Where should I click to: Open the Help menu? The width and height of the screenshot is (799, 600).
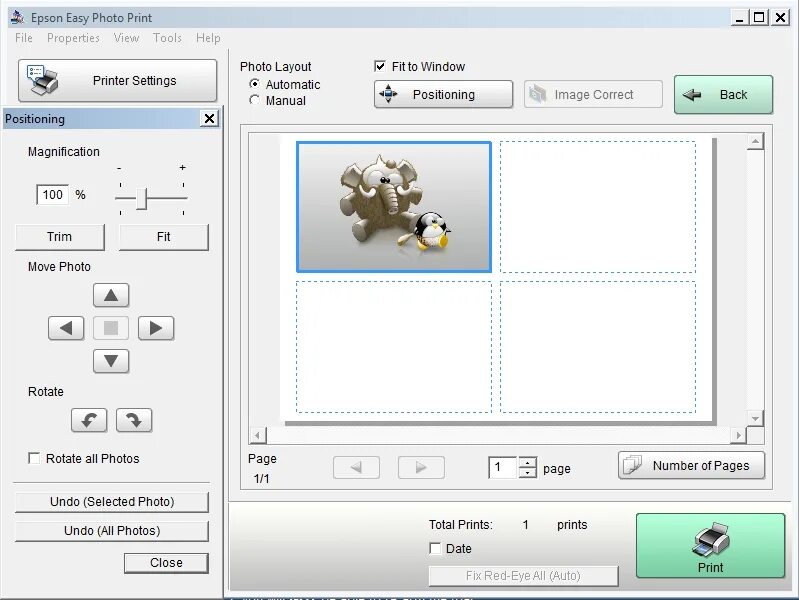(208, 38)
